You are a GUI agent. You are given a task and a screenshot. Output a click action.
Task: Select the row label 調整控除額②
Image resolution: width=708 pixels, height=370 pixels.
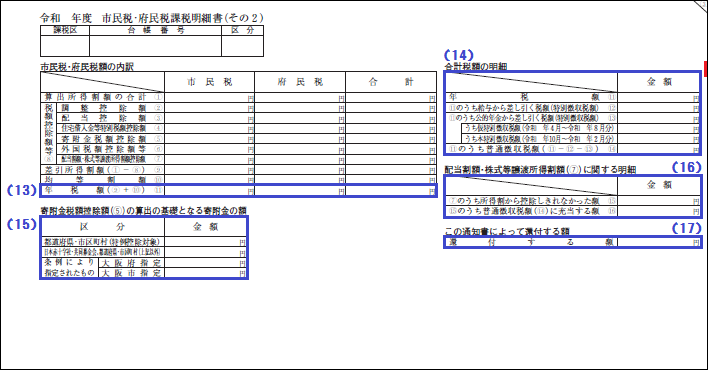110,108
